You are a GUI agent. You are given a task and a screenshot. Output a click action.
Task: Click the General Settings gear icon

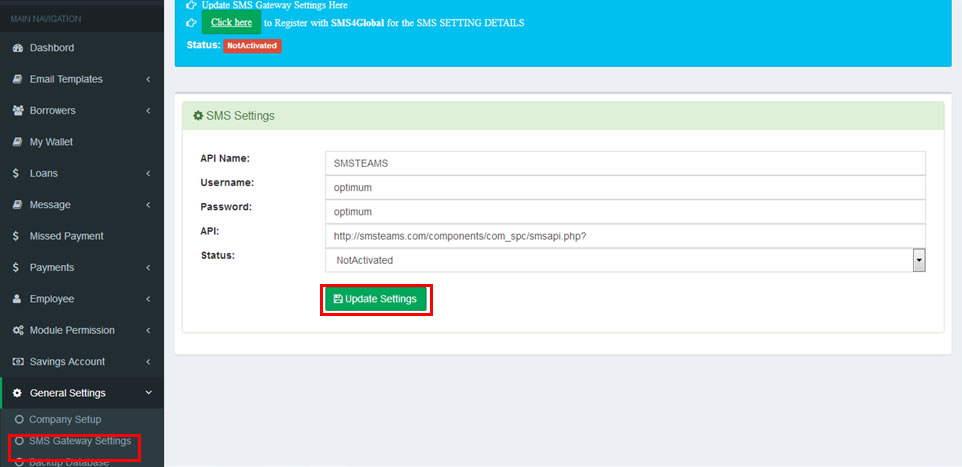pyautogui.click(x=17, y=394)
